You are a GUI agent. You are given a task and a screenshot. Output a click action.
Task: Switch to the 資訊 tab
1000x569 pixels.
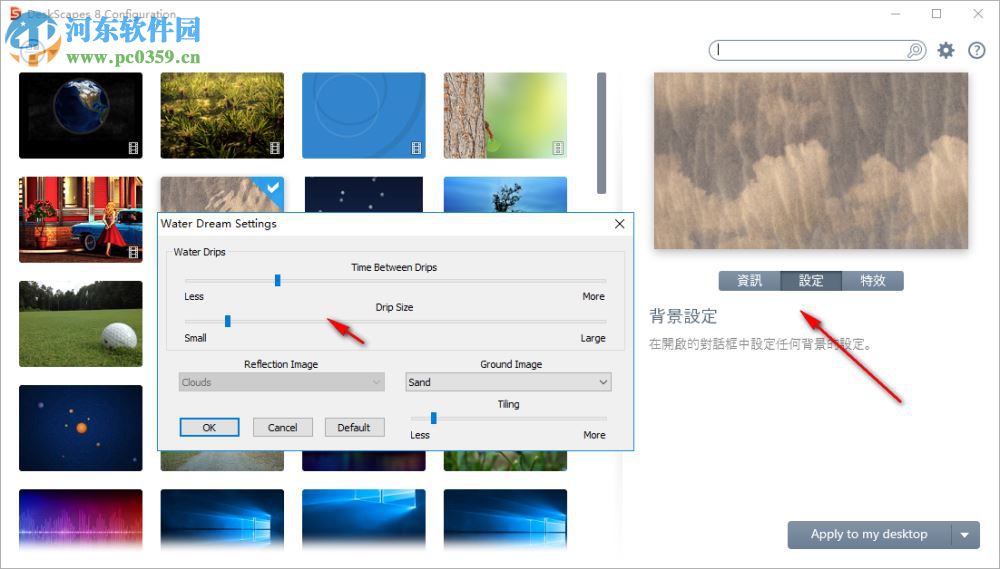pos(749,281)
